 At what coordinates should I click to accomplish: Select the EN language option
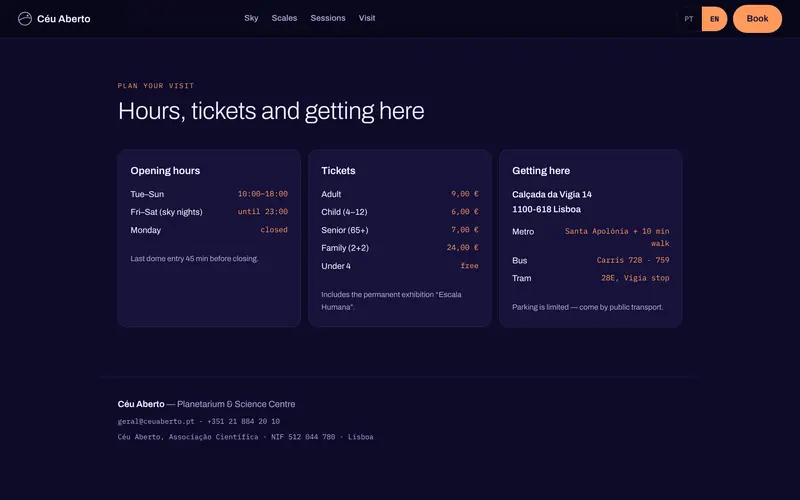tap(714, 19)
